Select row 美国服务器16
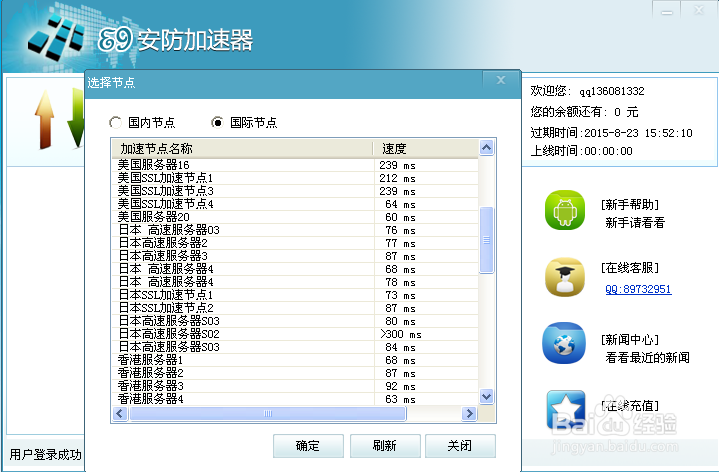The height and width of the screenshot is (472, 719). pos(295,165)
